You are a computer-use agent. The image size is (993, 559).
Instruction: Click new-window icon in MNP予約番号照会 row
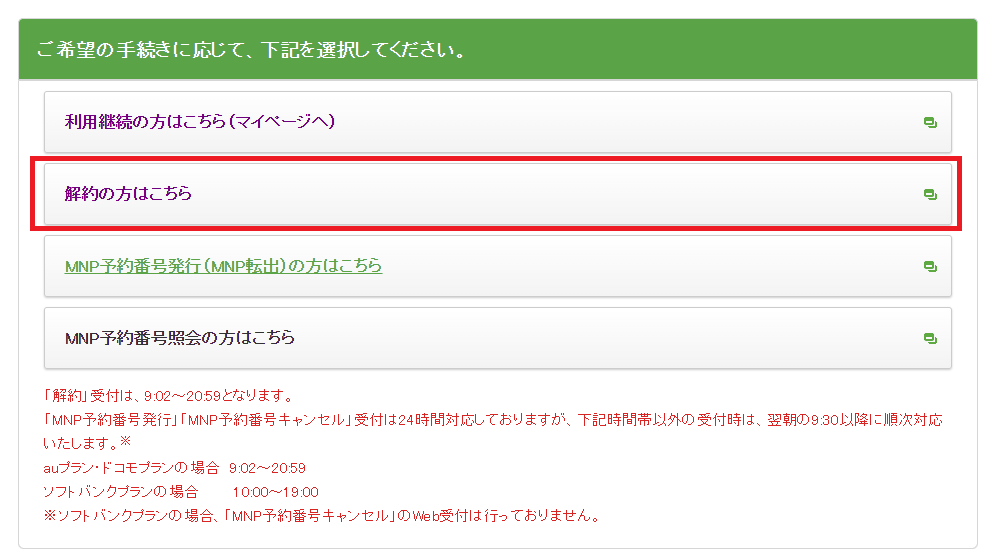coord(930,339)
